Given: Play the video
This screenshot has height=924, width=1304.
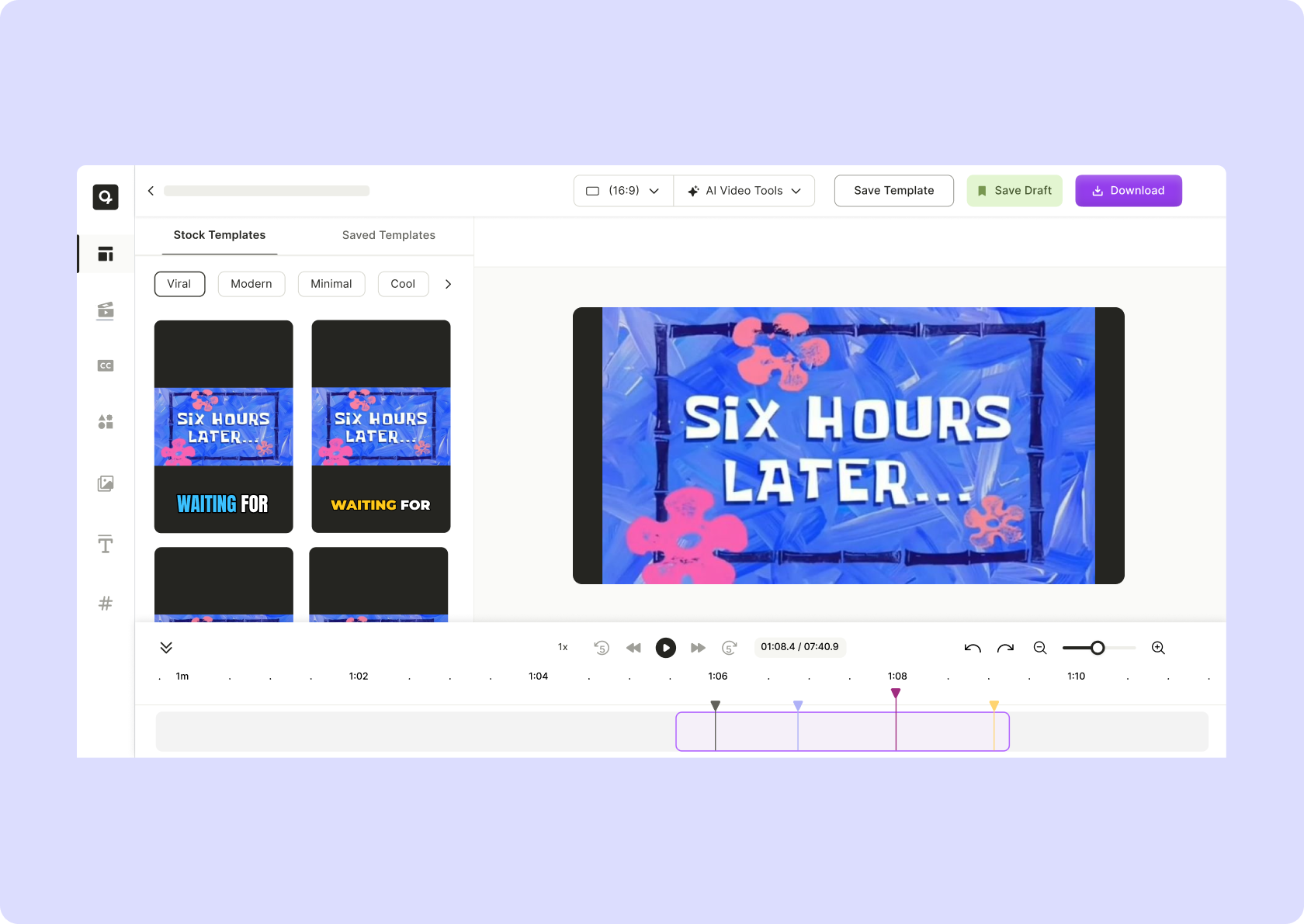Looking at the screenshot, I should click(666, 648).
